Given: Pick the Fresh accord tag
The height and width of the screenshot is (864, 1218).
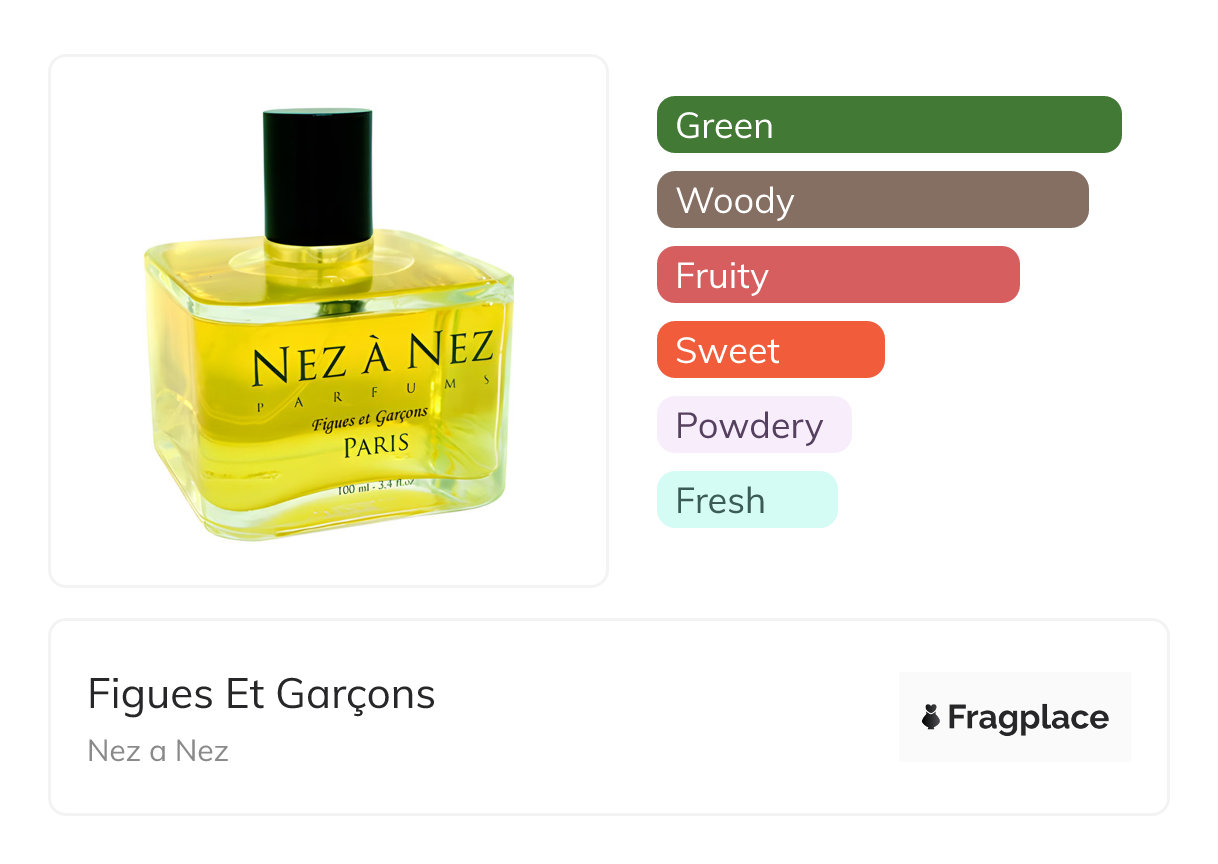Looking at the screenshot, I should point(746,500).
